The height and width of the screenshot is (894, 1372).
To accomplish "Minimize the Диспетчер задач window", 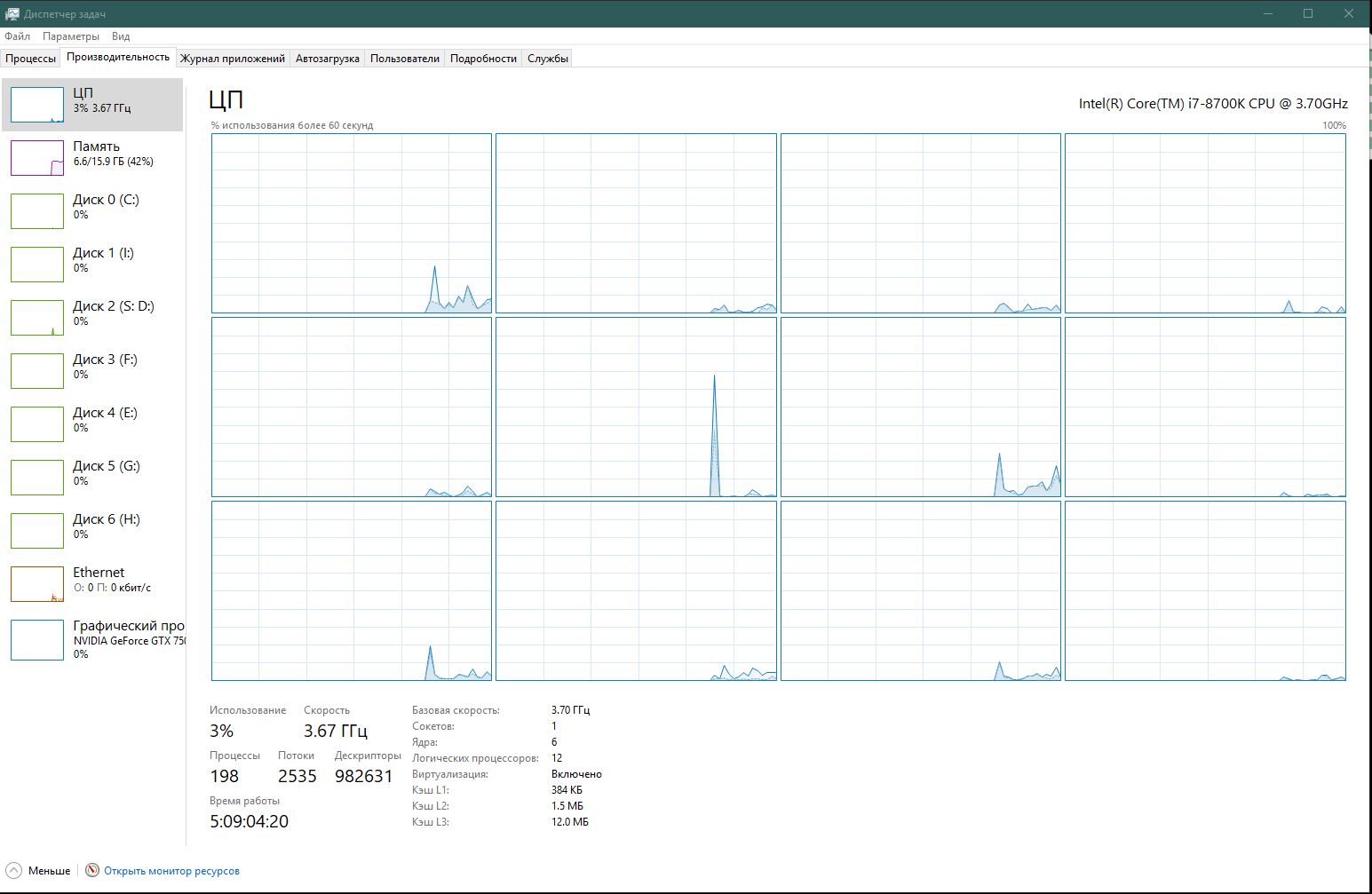I will click(x=1268, y=13).
